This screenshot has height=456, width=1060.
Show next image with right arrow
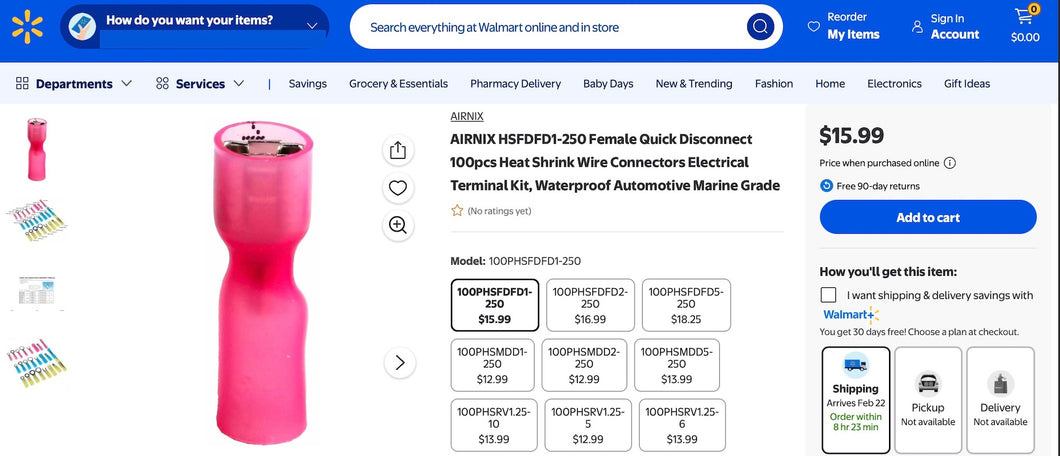(x=399, y=362)
